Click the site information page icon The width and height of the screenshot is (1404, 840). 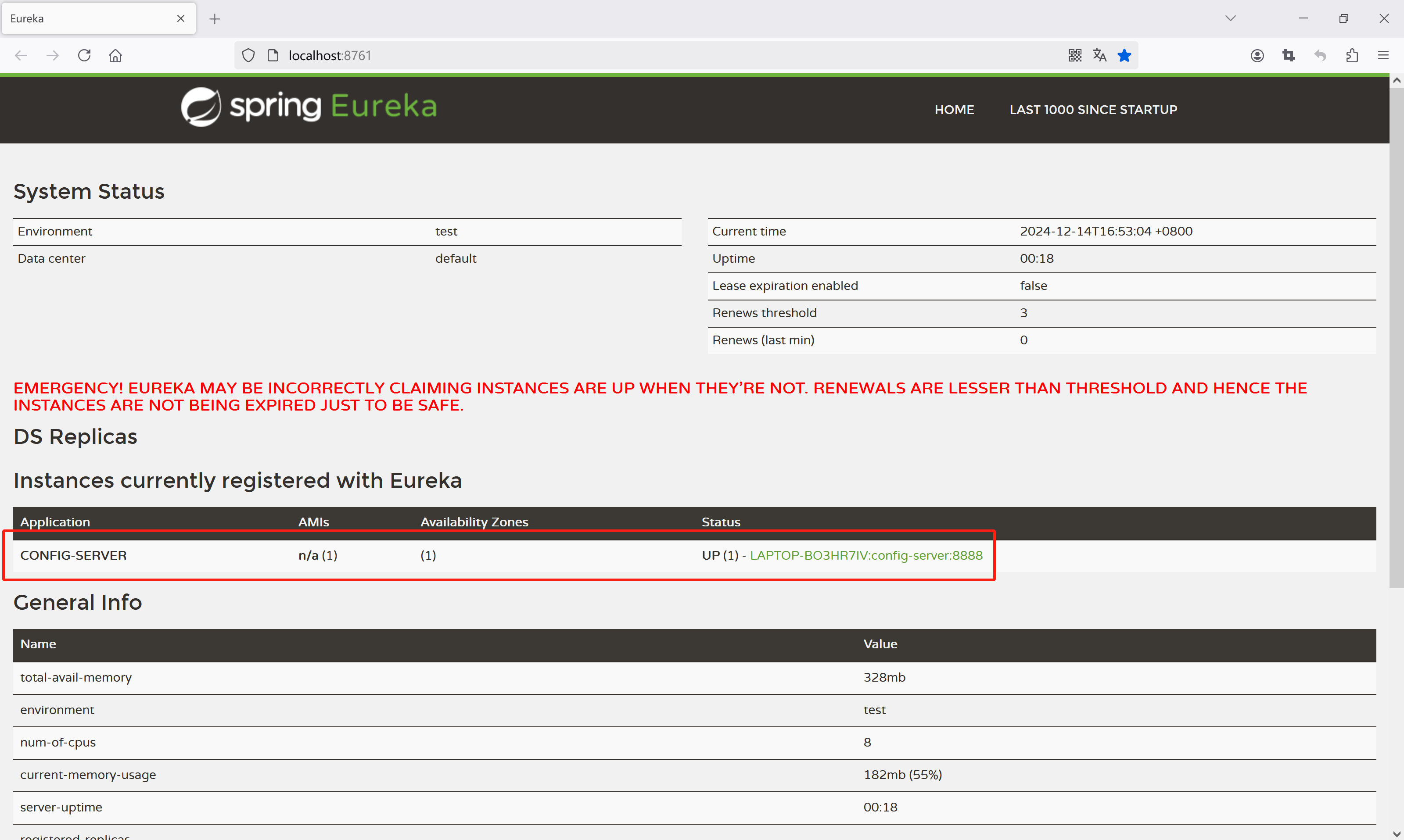(273, 55)
